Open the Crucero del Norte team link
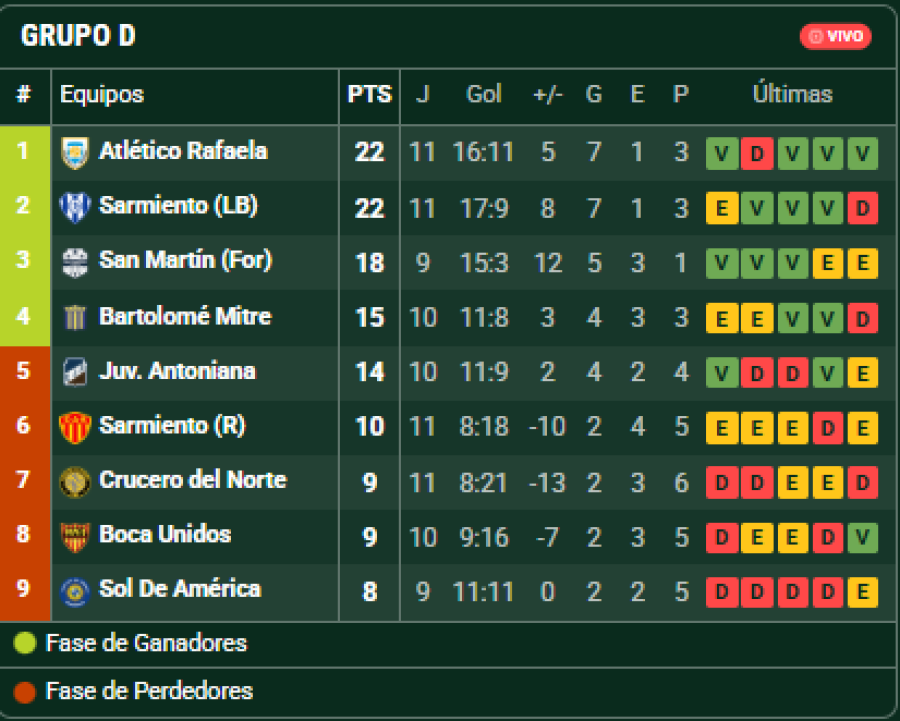900x721 pixels. [192, 481]
